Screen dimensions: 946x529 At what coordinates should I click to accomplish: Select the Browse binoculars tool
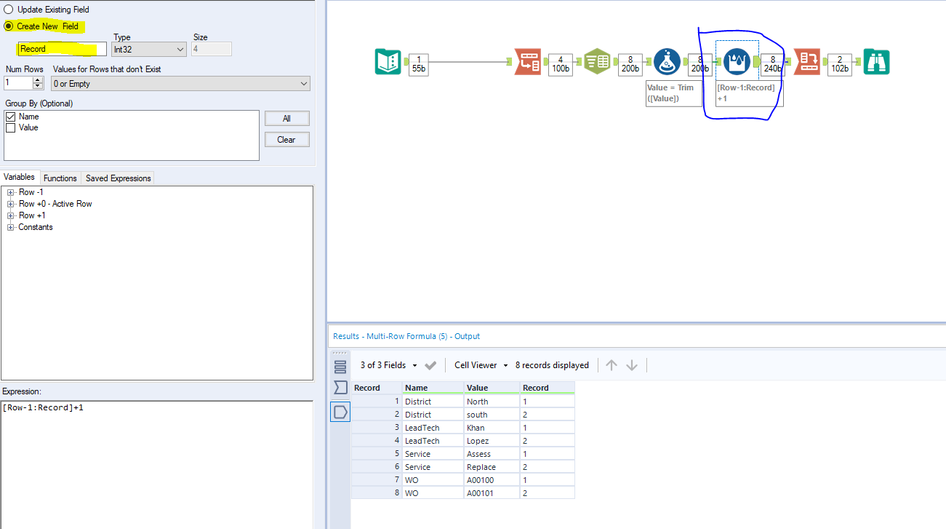876,62
